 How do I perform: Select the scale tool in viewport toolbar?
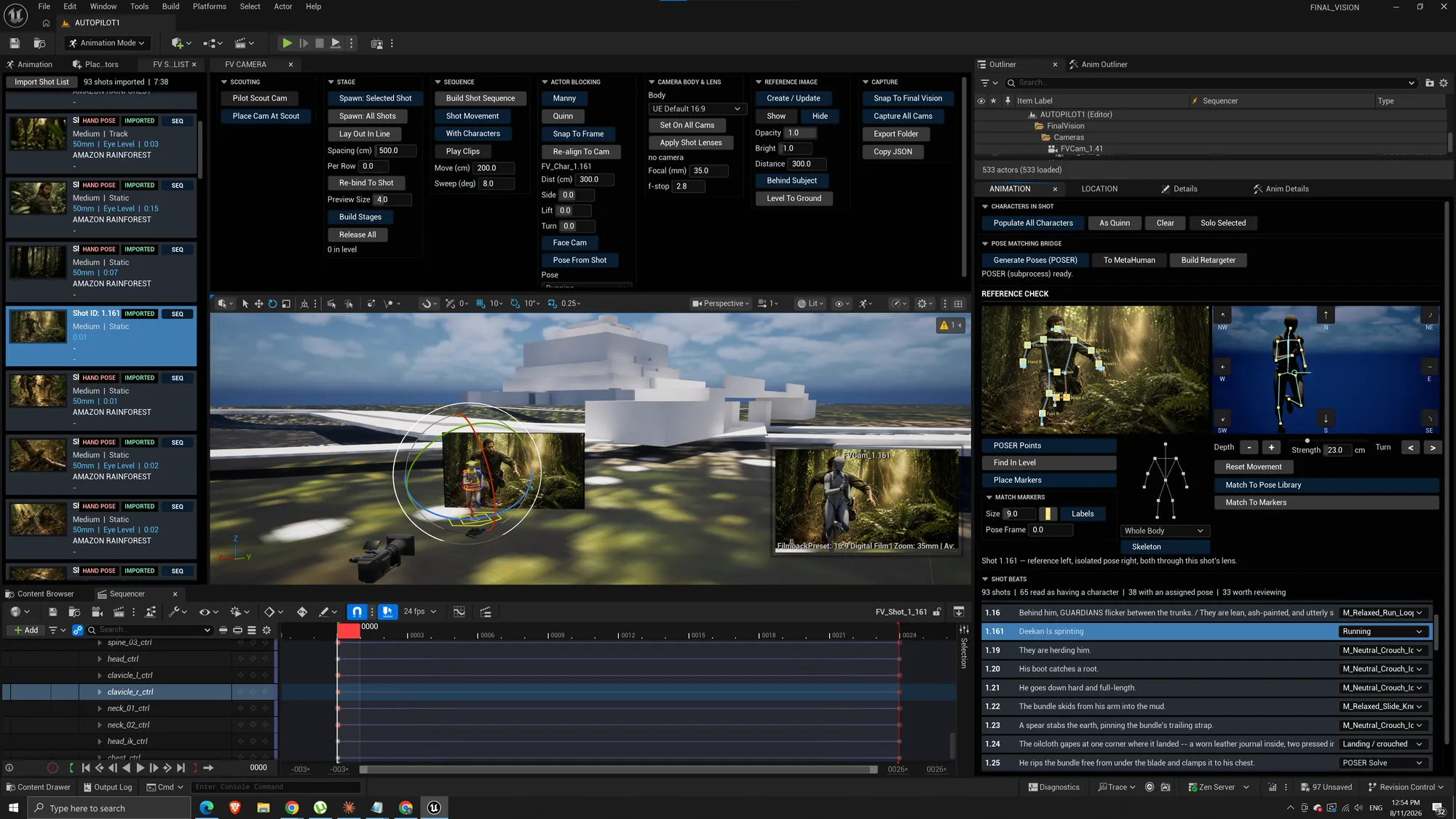(286, 304)
